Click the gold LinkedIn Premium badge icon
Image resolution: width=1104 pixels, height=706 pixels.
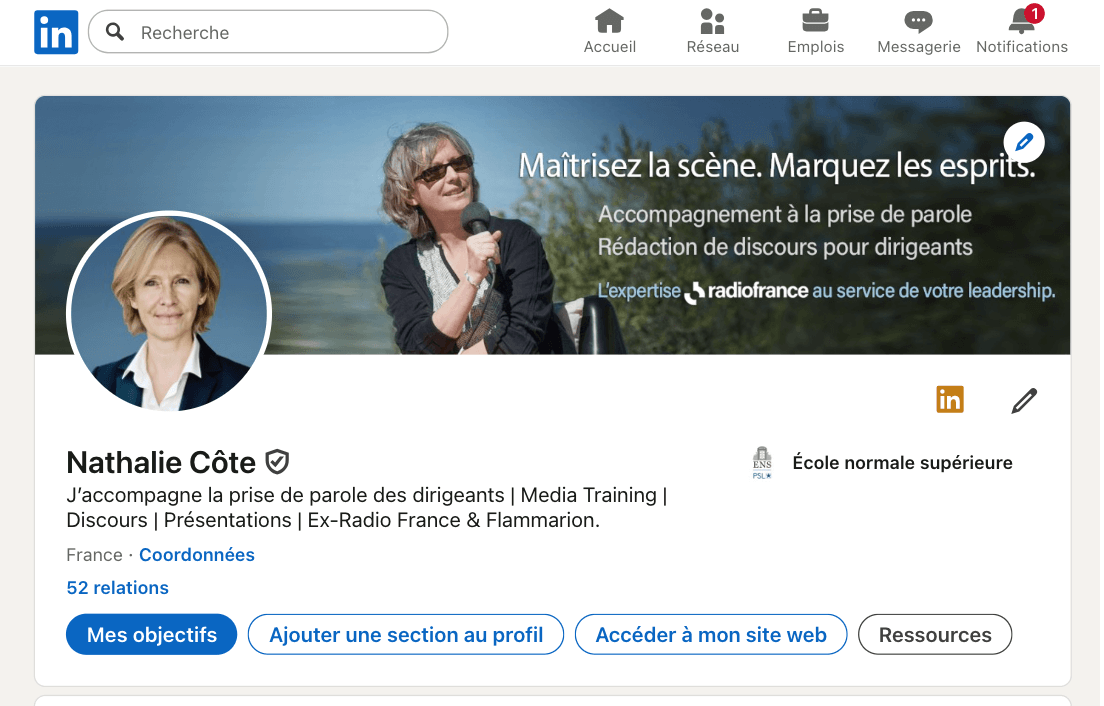949,399
